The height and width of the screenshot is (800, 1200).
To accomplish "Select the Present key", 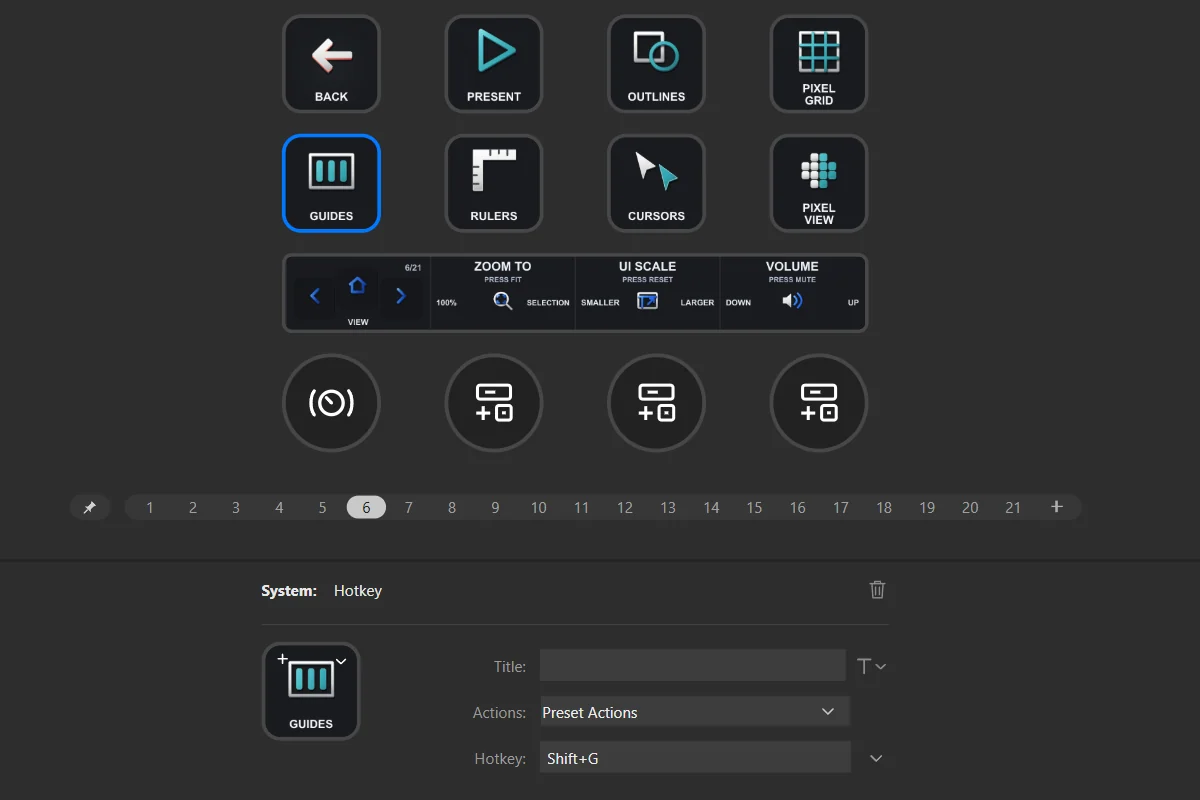I will pyautogui.click(x=494, y=64).
